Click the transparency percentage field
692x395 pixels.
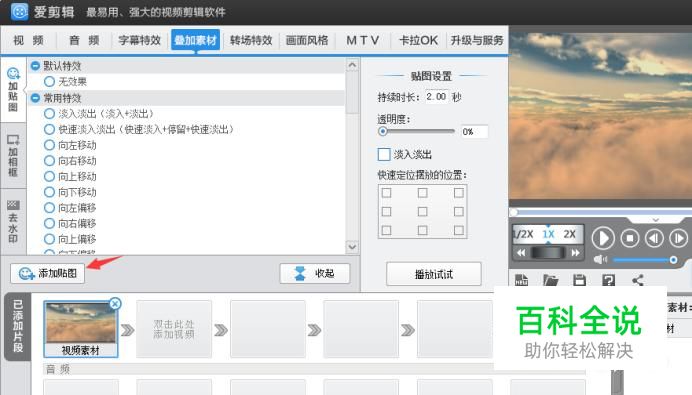coord(474,132)
